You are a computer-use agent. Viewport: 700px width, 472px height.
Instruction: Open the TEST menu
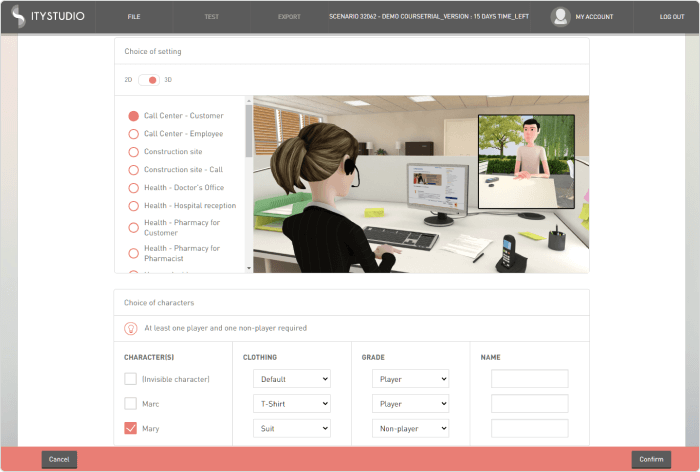[212, 17]
